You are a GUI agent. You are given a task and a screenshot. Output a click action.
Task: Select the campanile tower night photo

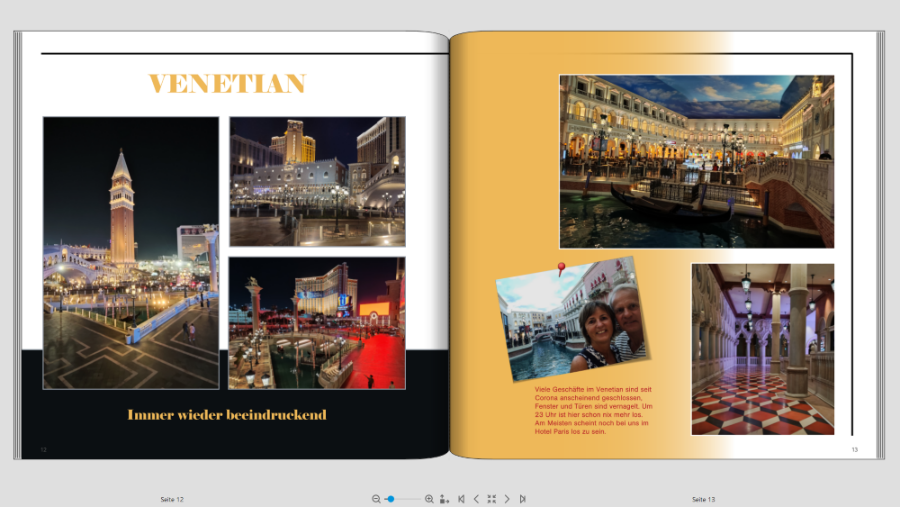click(x=131, y=253)
